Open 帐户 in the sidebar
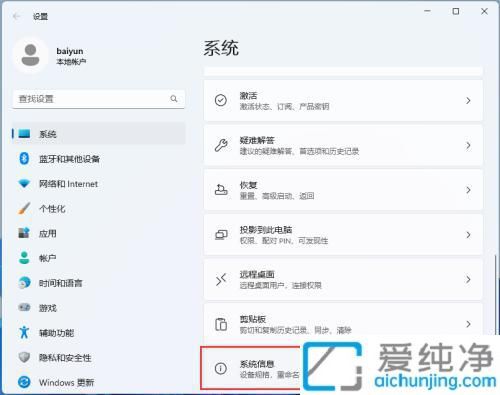500x395 pixels. click(99, 258)
